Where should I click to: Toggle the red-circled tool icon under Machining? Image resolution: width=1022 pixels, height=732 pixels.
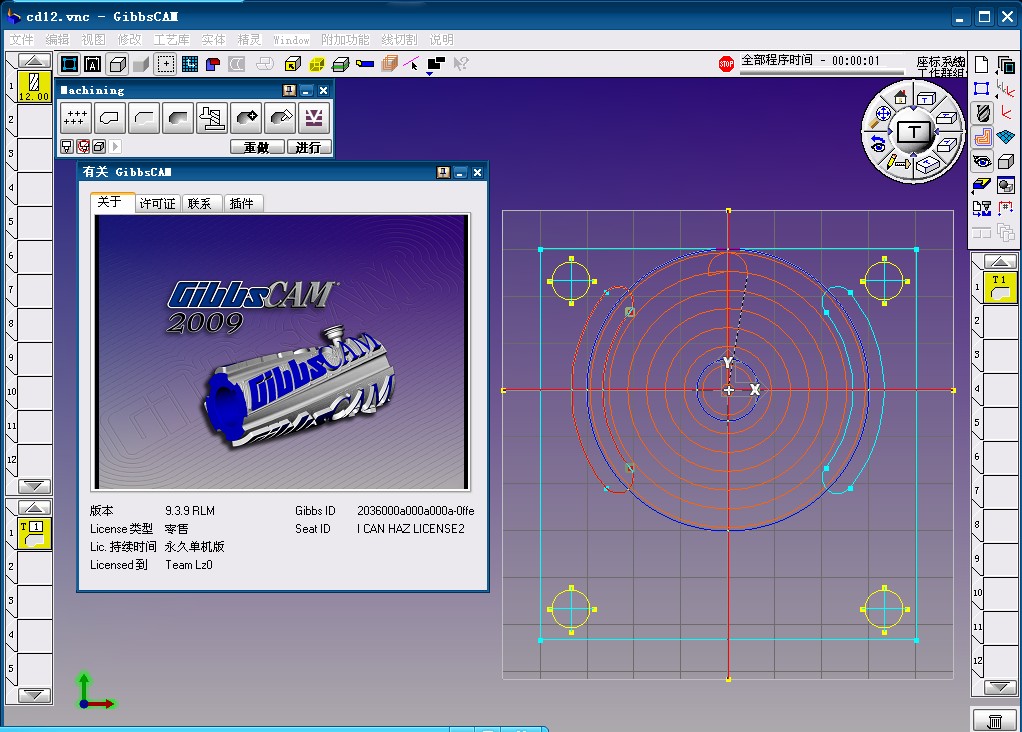click(83, 147)
